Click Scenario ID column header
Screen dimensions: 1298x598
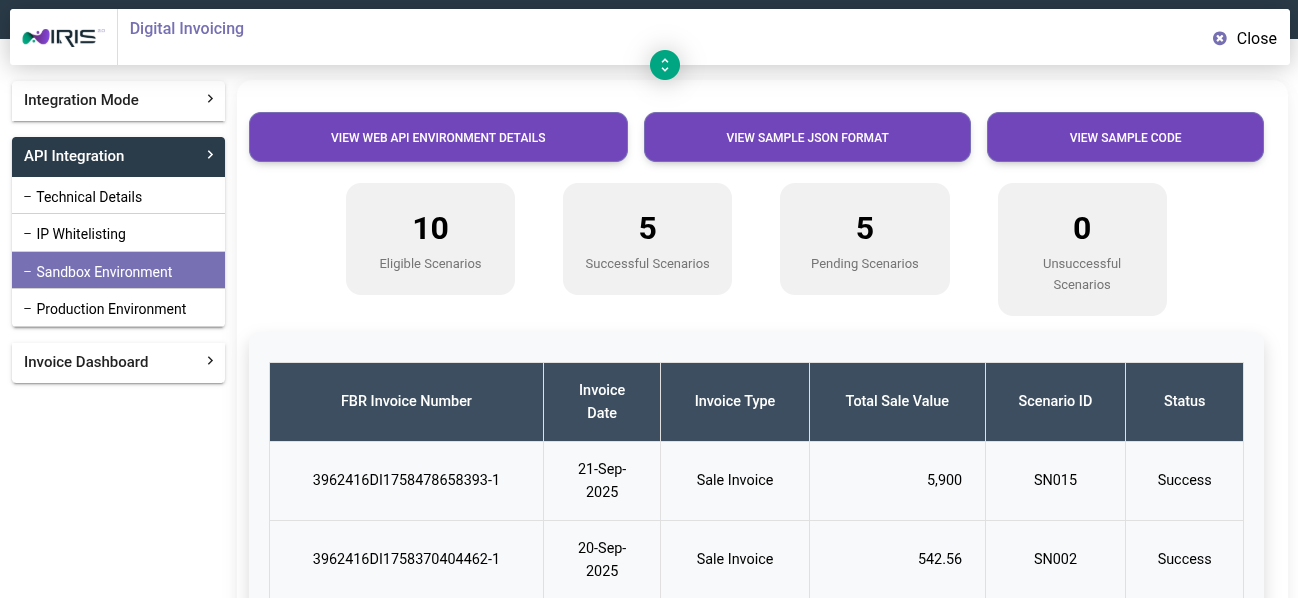[1055, 401]
